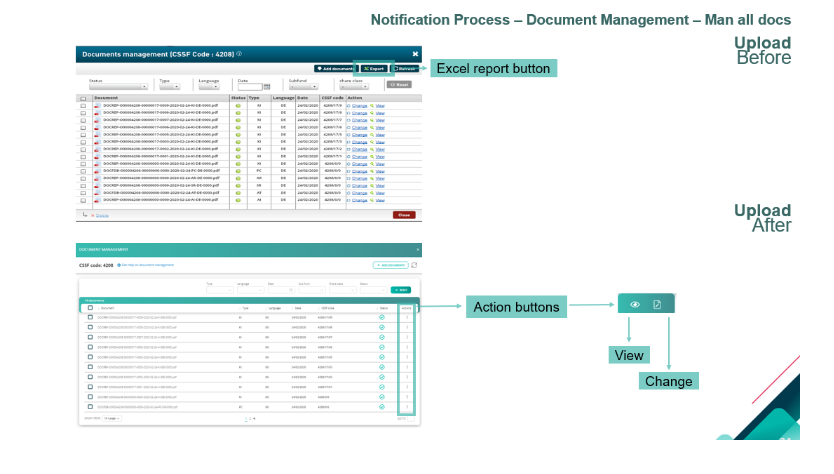Click Export Excel button in old Documents management

pyautogui.click(x=374, y=69)
